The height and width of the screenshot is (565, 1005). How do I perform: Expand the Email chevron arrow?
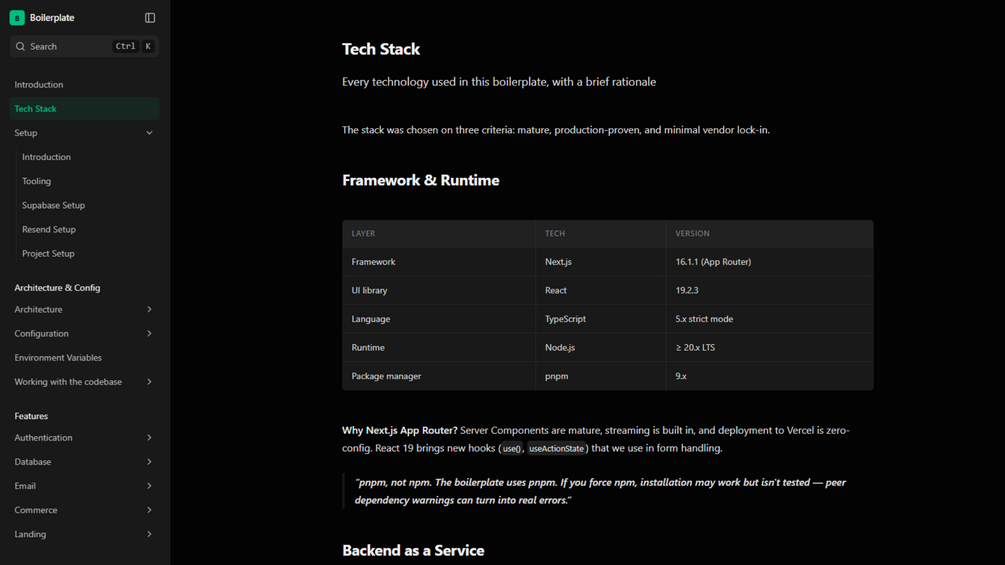pyautogui.click(x=149, y=486)
